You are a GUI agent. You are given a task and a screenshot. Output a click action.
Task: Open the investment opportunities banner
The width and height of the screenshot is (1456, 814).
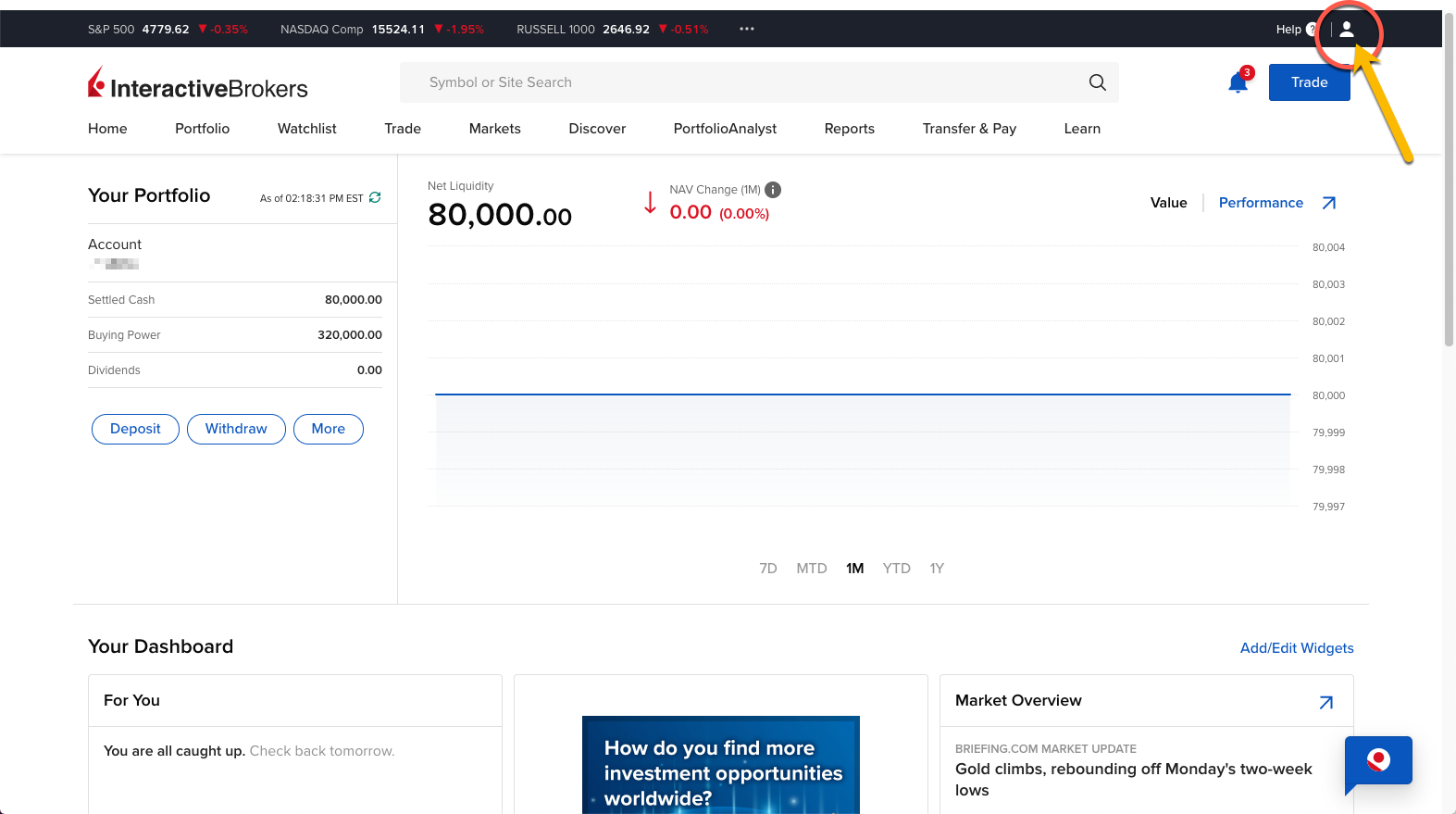tap(721, 765)
